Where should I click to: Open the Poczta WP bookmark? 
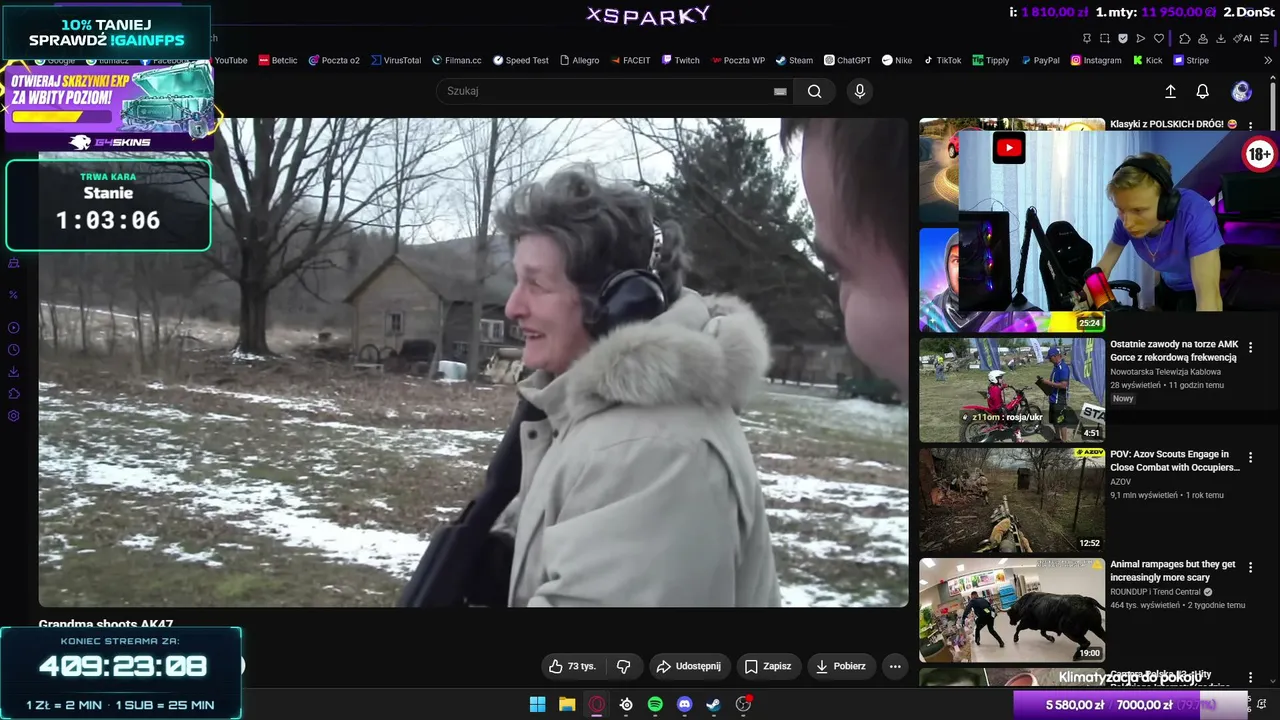point(738,60)
